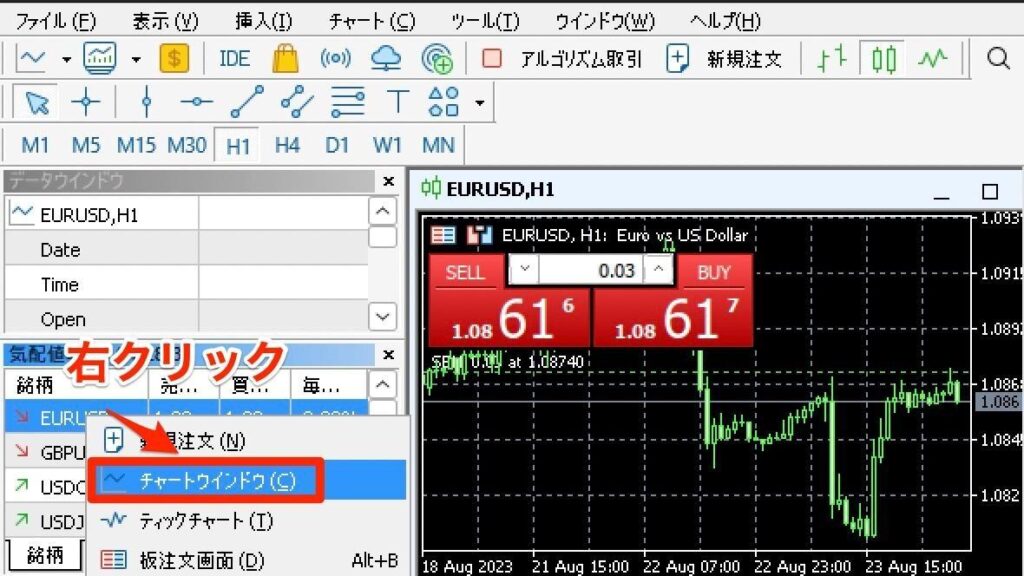This screenshot has height=576, width=1024.
Task: Select the trendline drawing tool
Action: 247,101
